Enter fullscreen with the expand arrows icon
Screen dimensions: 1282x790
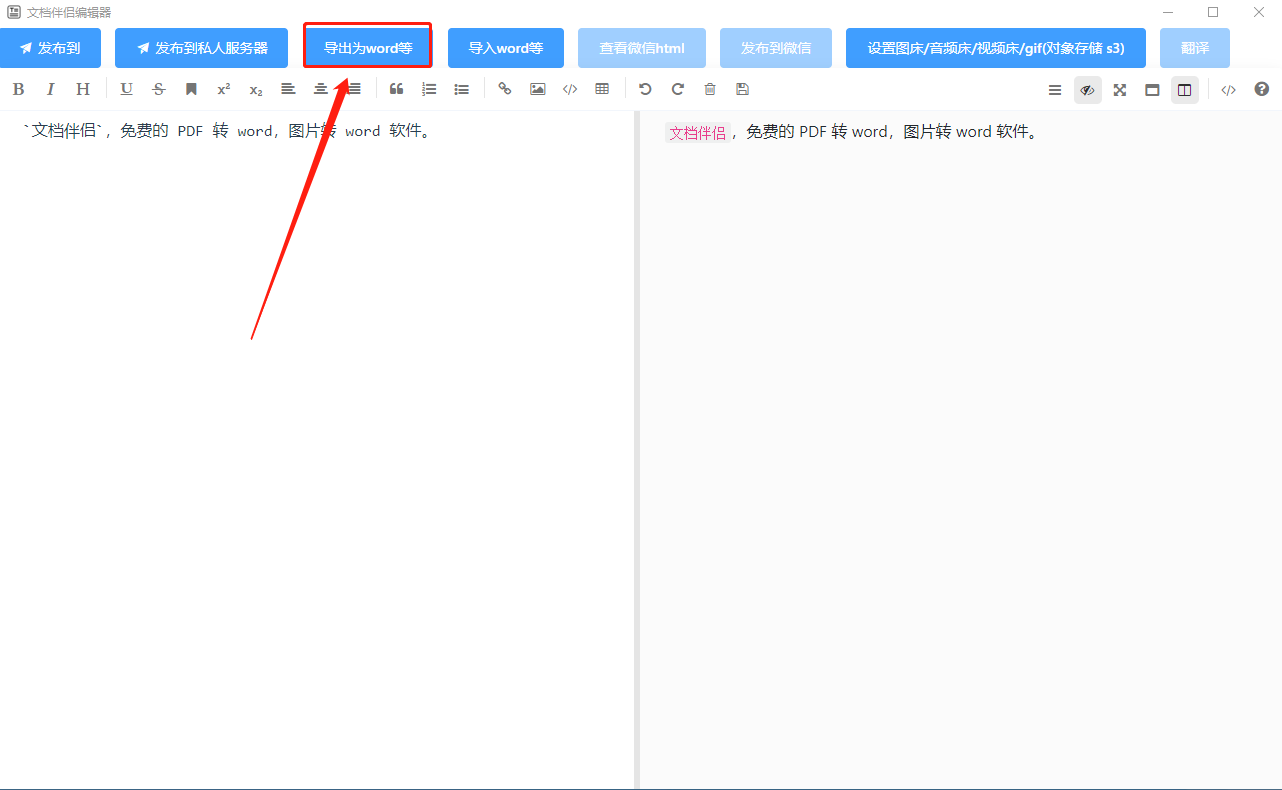coord(1120,90)
